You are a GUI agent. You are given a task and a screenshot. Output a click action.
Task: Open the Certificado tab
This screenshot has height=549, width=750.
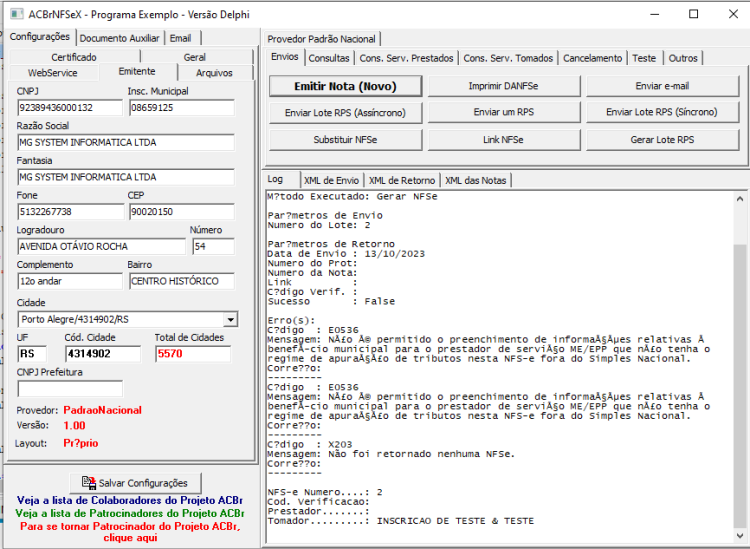[x=74, y=57]
